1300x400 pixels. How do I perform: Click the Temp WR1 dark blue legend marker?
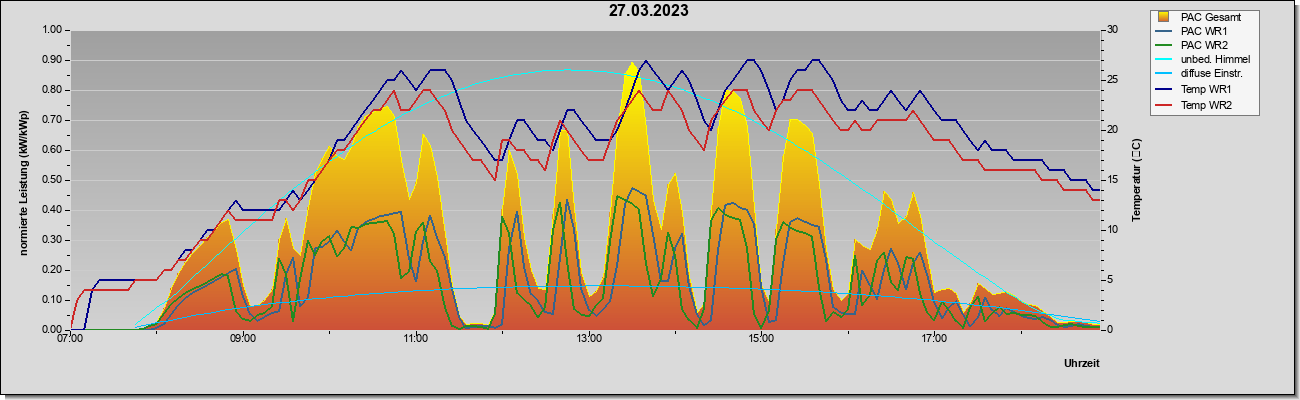(x=1164, y=90)
